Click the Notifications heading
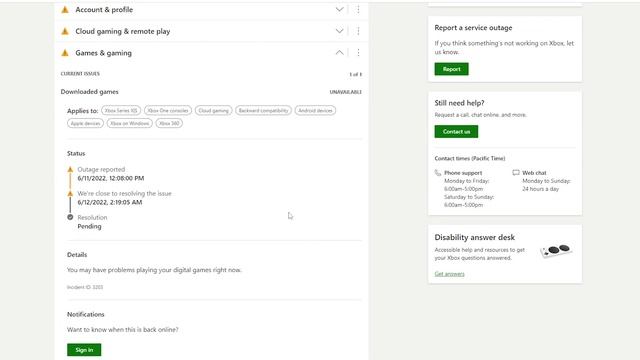Image resolution: width=640 pixels, height=360 pixels. (86, 314)
